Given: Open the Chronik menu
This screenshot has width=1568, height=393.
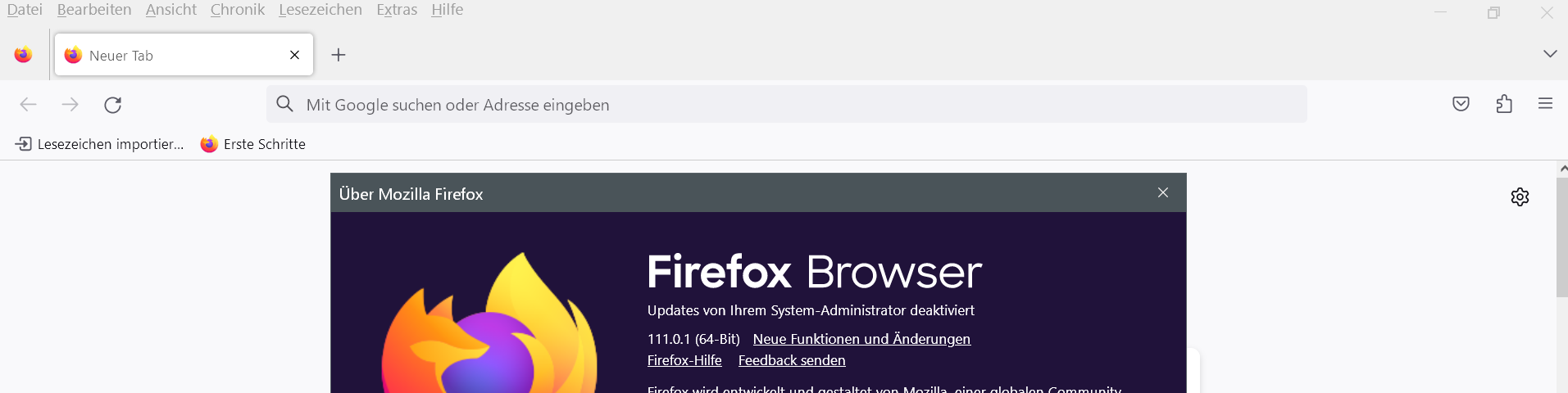Looking at the screenshot, I should tap(238, 10).
